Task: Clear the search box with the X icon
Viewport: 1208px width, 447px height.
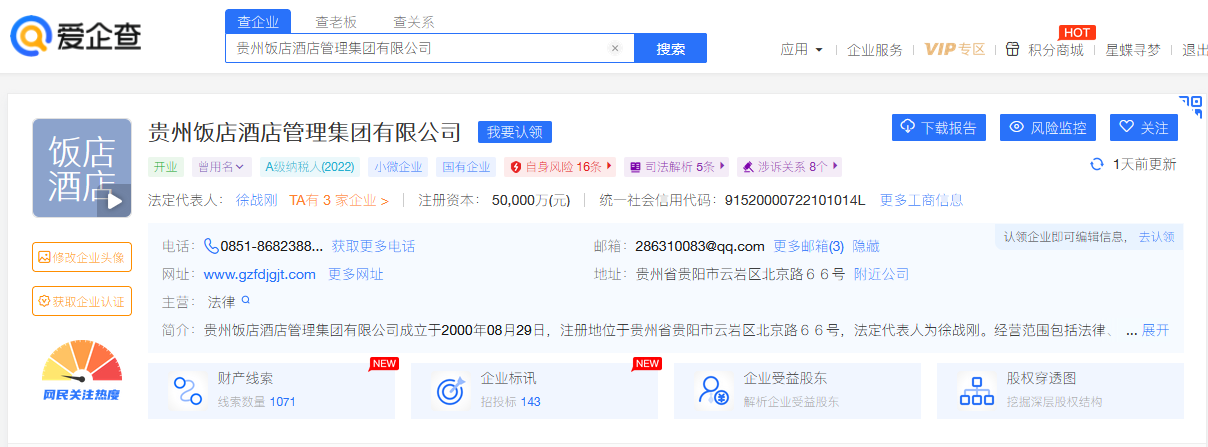Action: point(615,48)
